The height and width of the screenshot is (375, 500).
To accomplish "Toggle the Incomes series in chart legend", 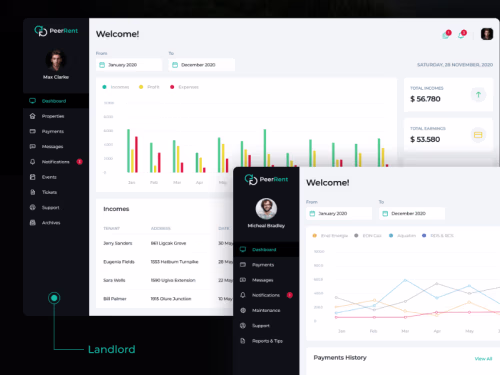I will (116, 87).
